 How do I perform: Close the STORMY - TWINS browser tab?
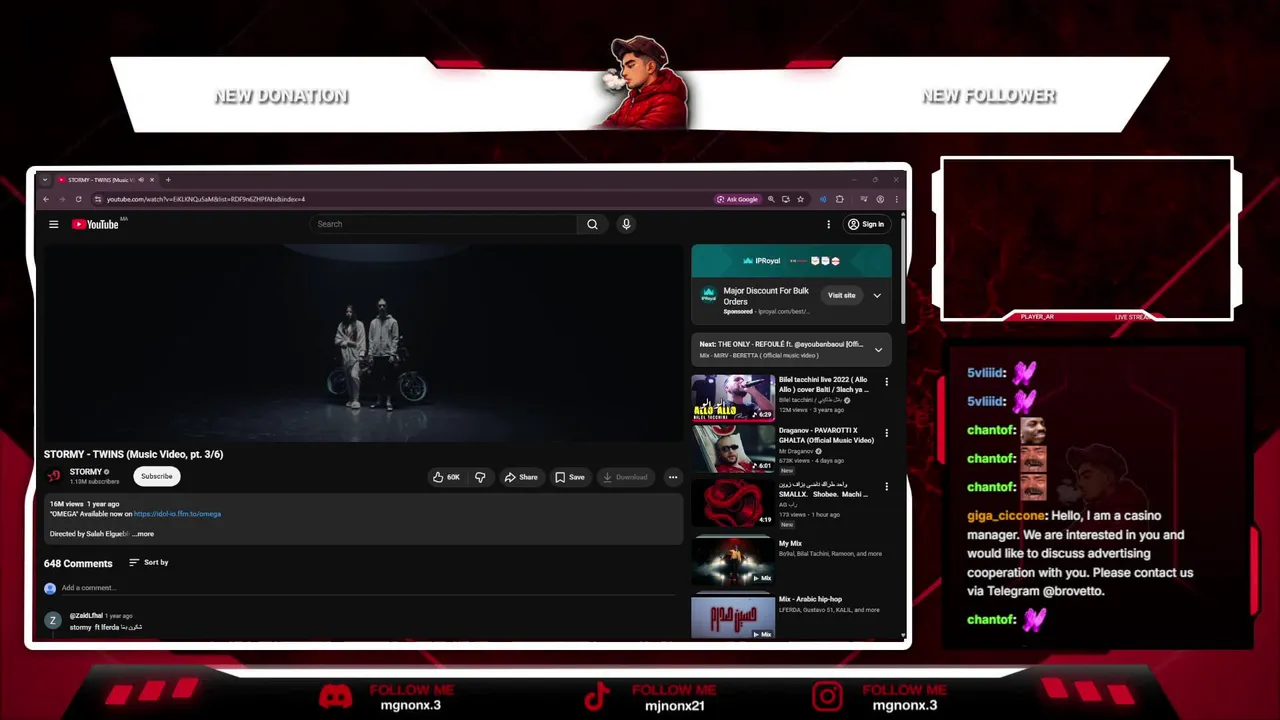pos(152,180)
